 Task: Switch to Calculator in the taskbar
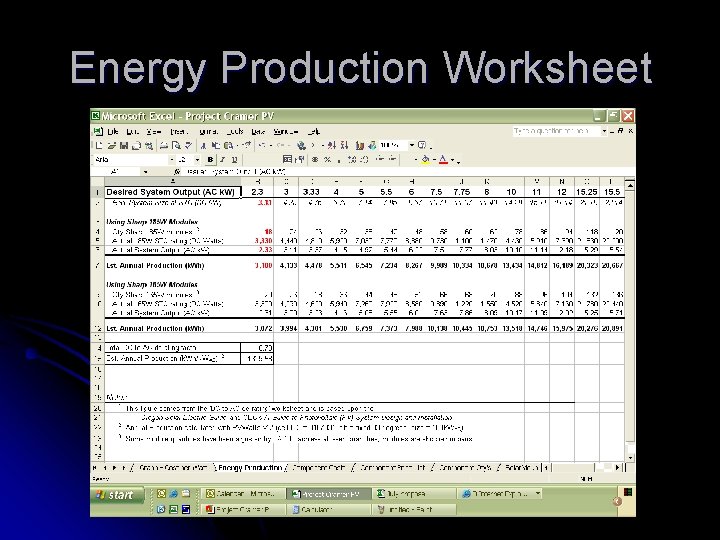(x=328, y=509)
